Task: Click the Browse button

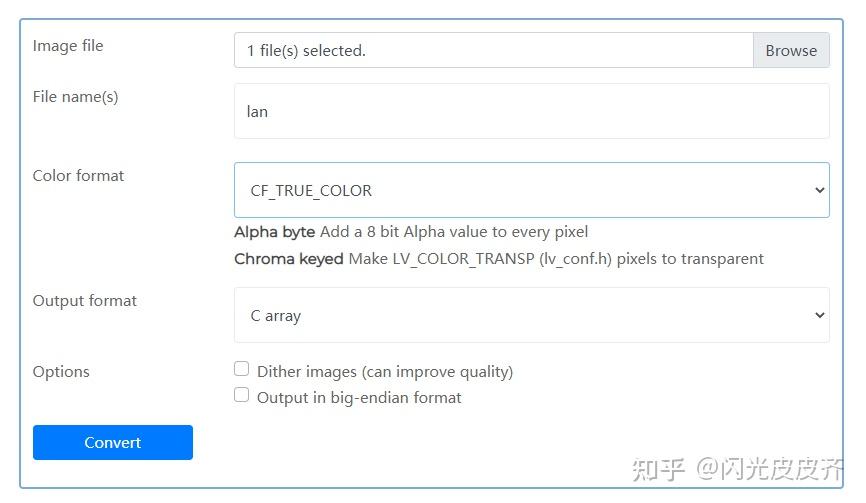Action: (x=791, y=50)
